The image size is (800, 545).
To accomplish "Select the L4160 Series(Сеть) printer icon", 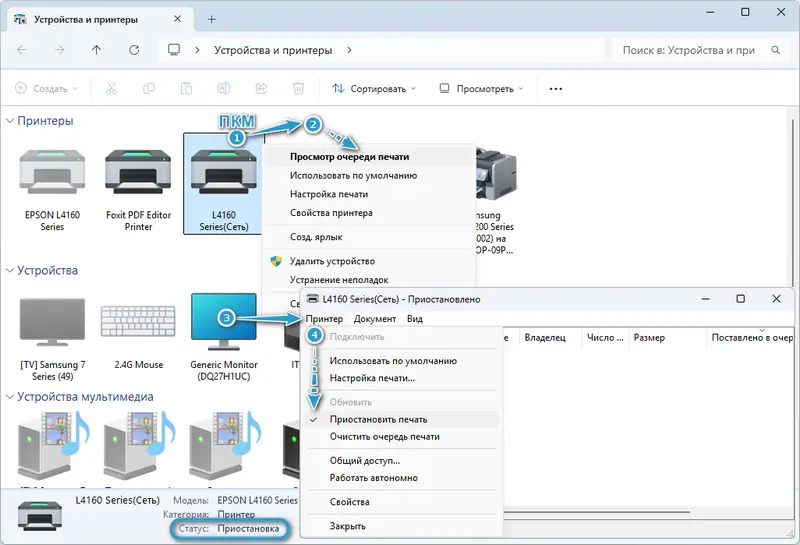I will pos(223,172).
